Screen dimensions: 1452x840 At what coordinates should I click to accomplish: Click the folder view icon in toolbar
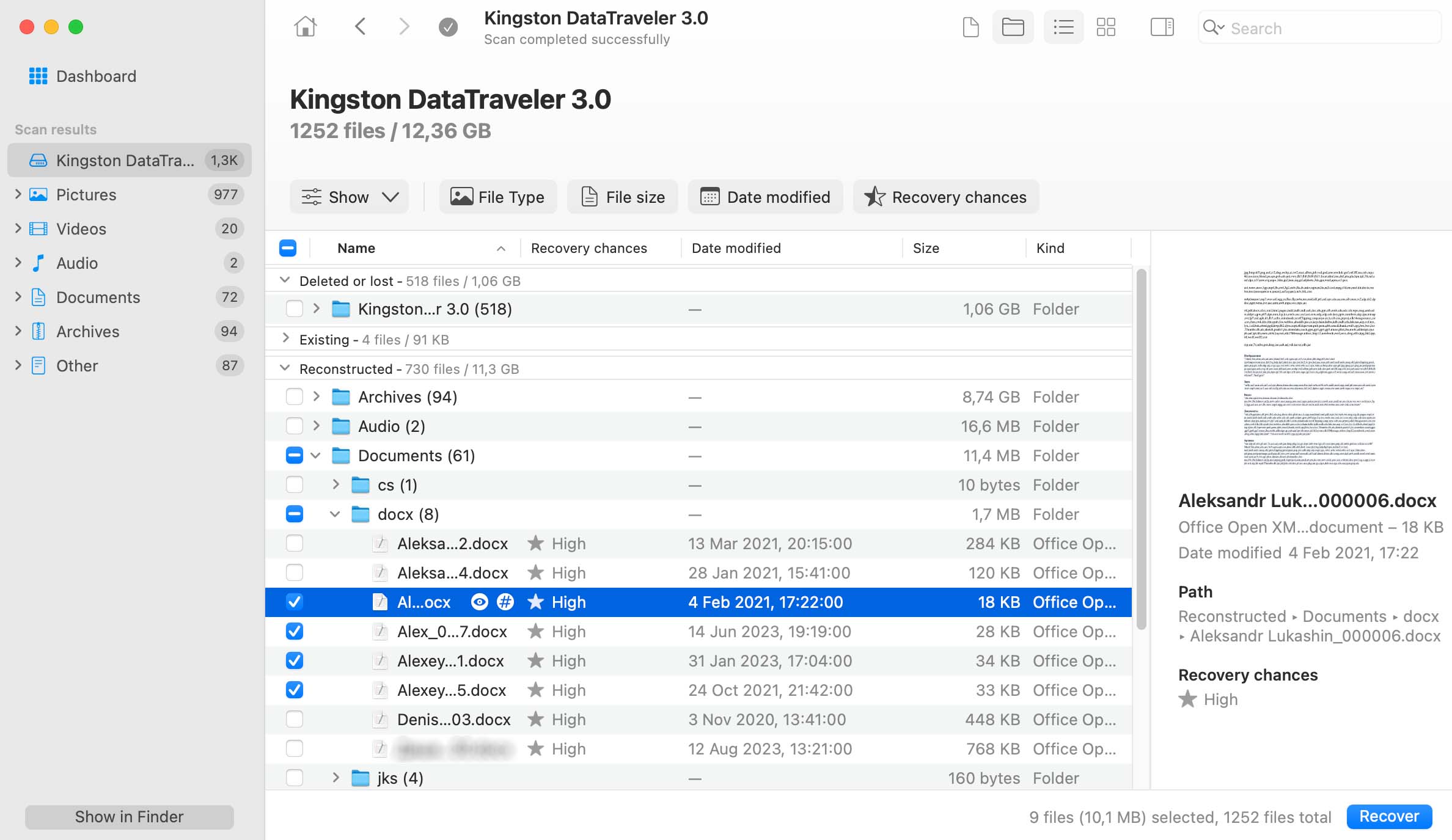pyautogui.click(x=1013, y=27)
